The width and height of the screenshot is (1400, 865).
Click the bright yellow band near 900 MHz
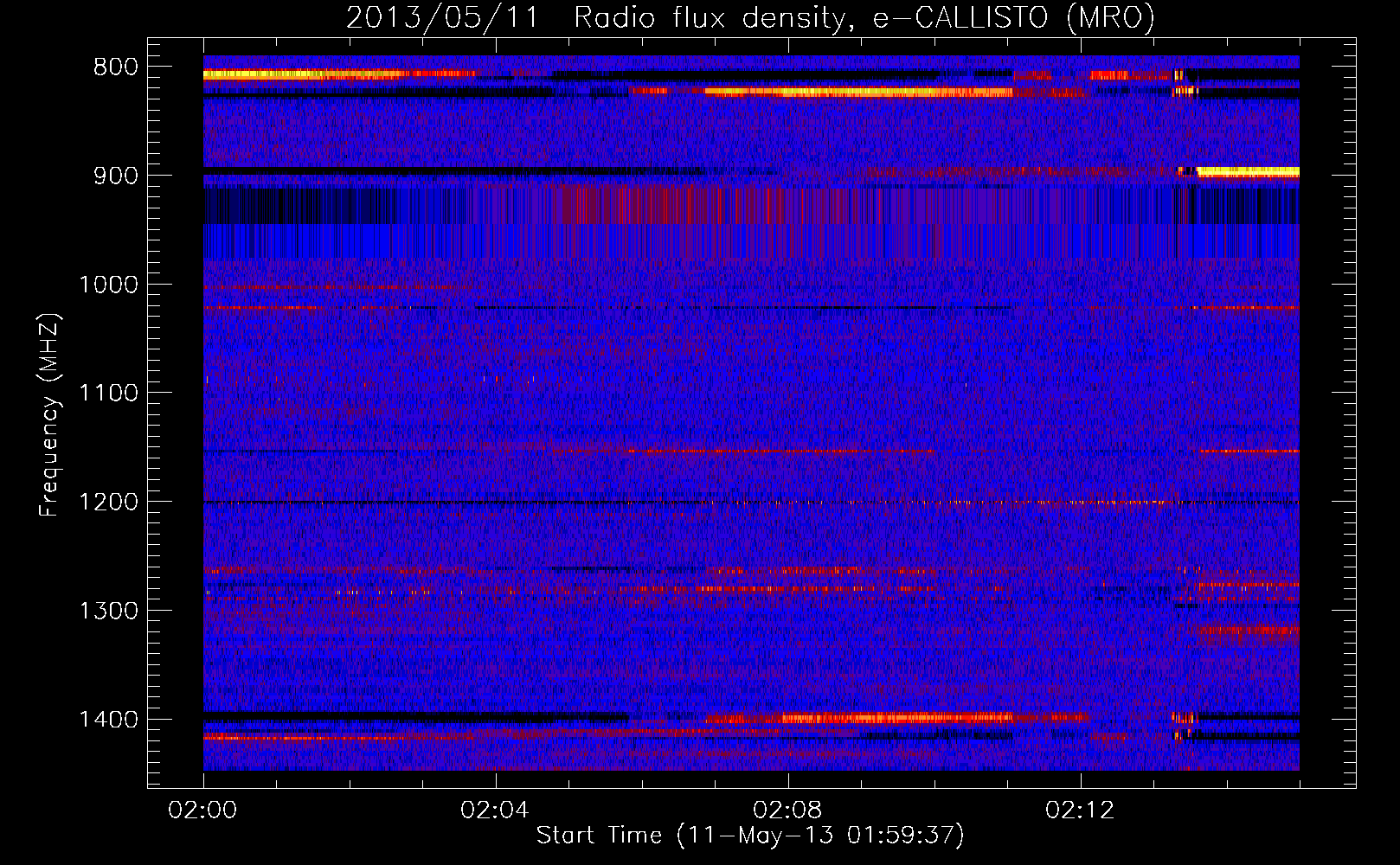1247,172
